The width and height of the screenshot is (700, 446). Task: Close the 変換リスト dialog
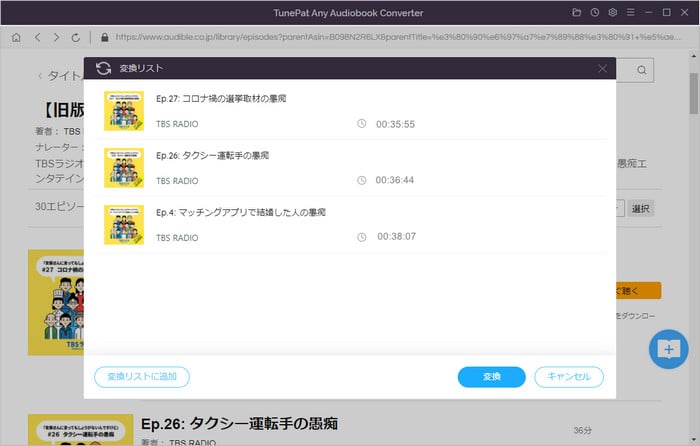tap(602, 68)
